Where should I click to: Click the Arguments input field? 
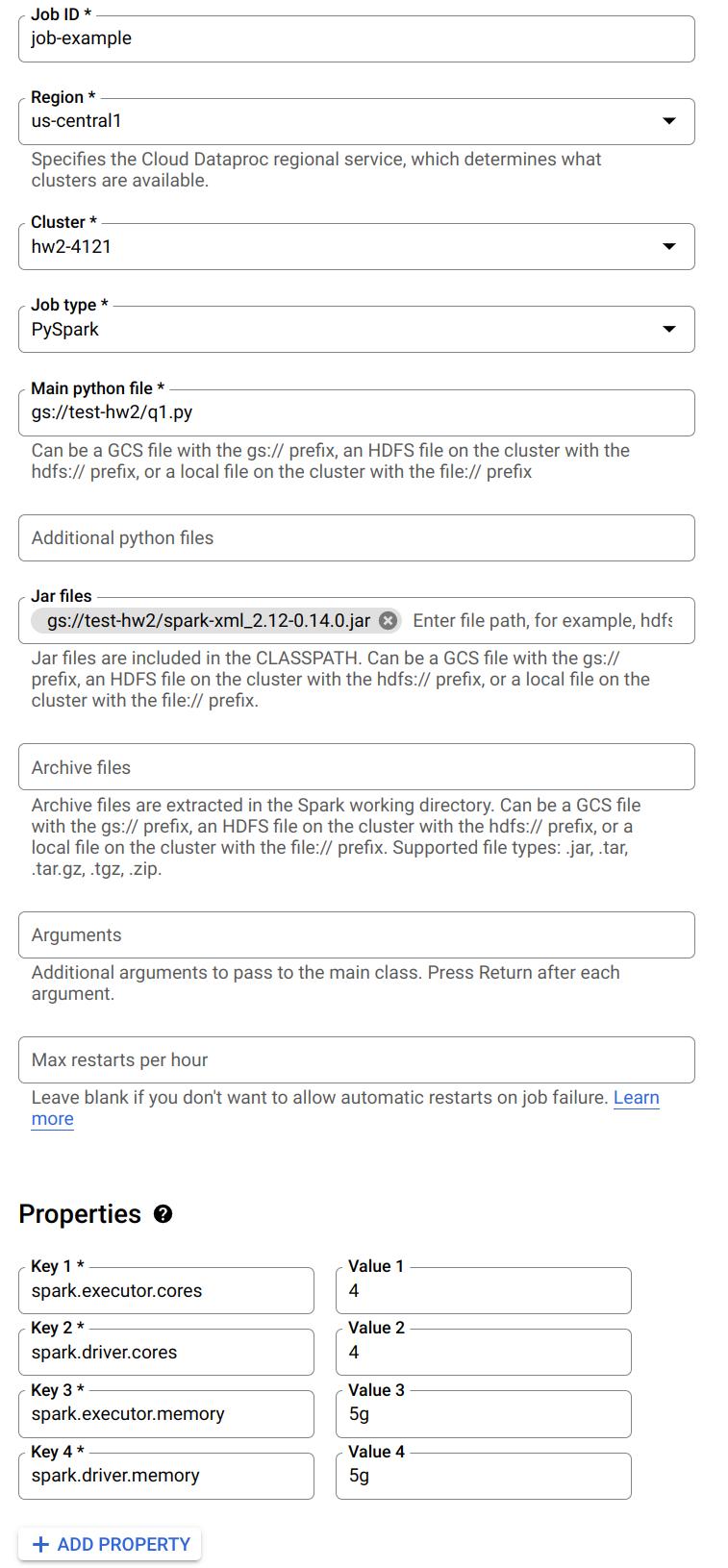pos(356,934)
